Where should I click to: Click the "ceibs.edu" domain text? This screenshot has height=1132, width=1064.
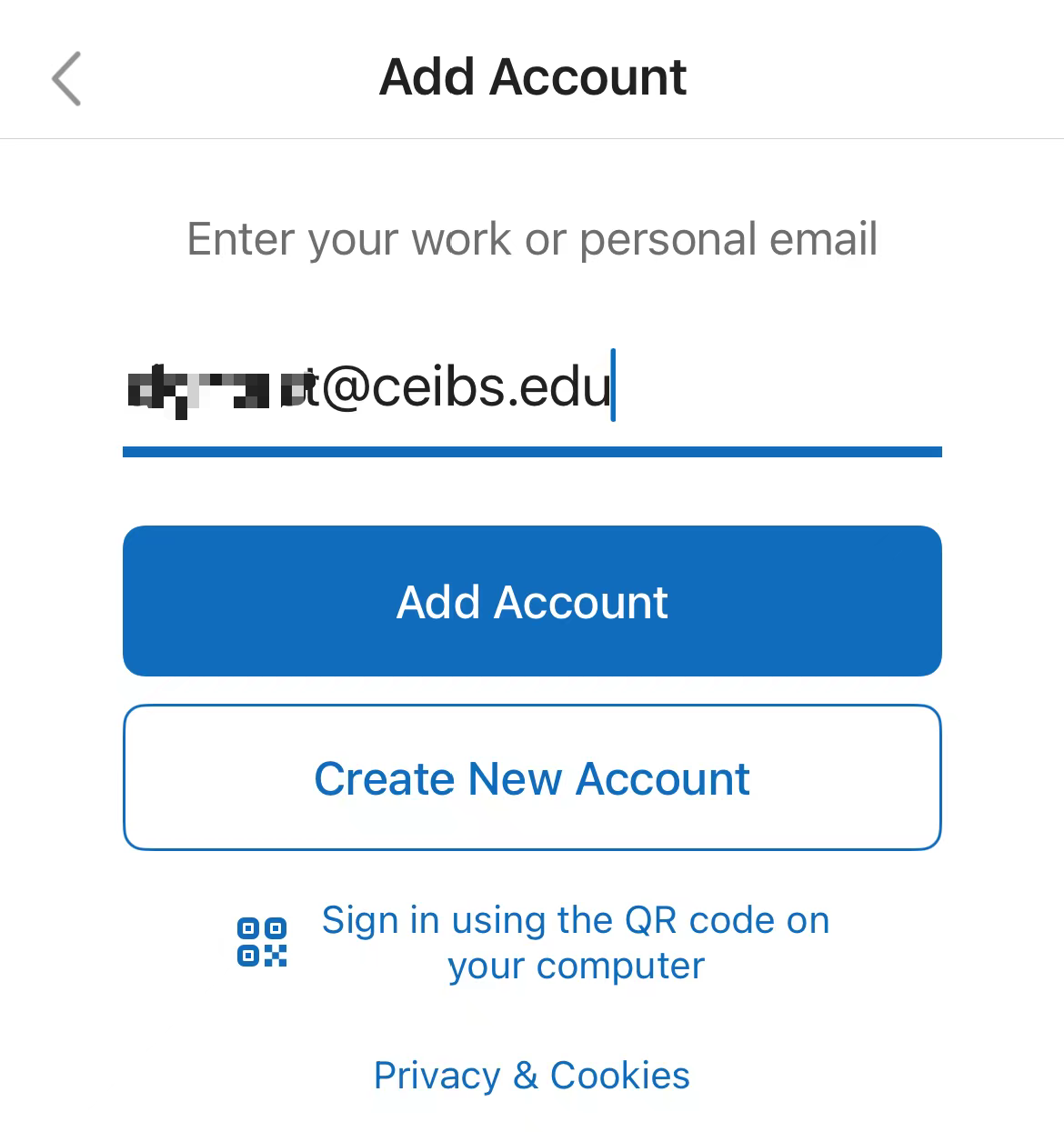pyautogui.click(x=491, y=387)
